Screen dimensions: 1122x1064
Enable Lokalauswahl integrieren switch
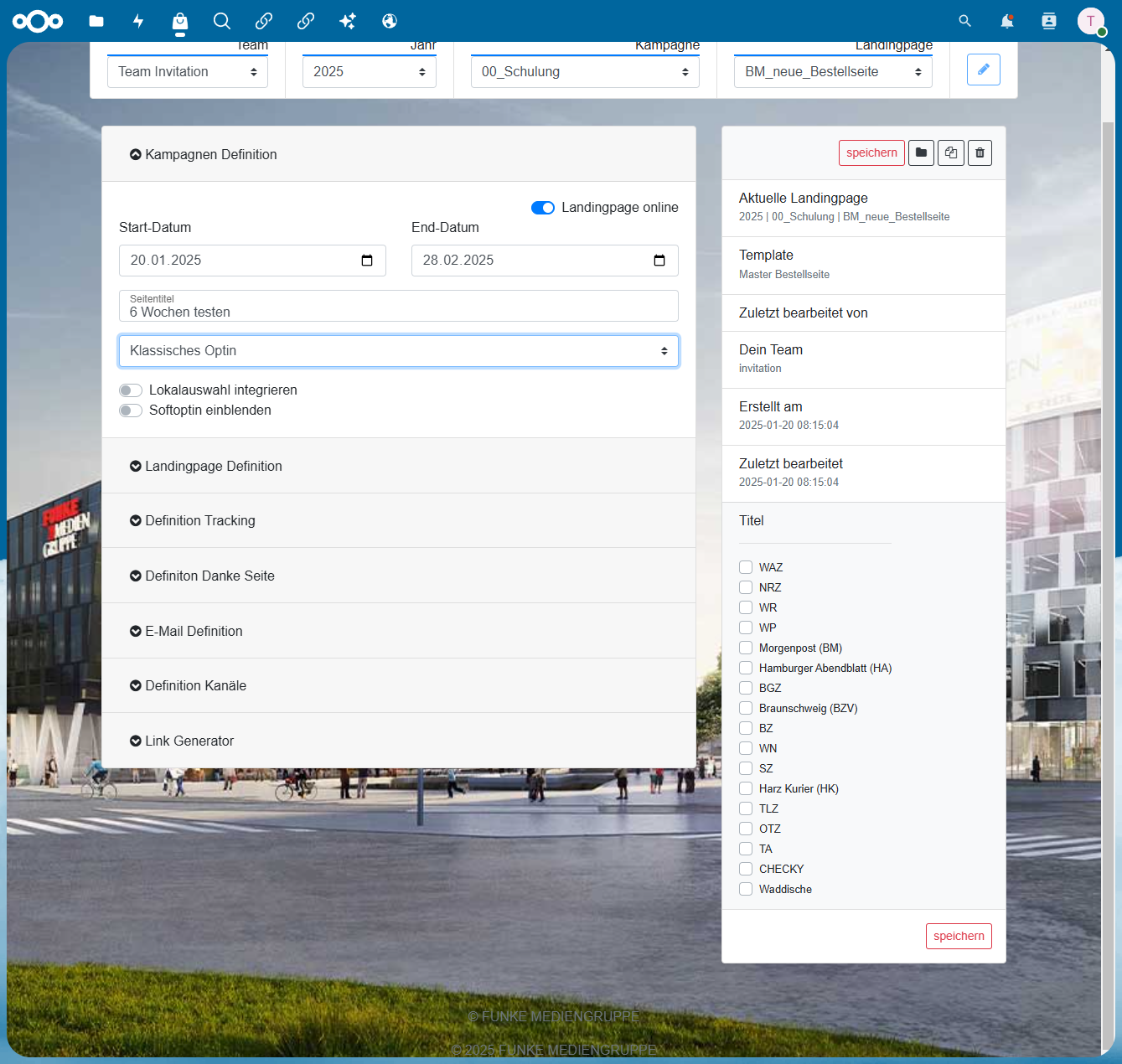(131, 390)
